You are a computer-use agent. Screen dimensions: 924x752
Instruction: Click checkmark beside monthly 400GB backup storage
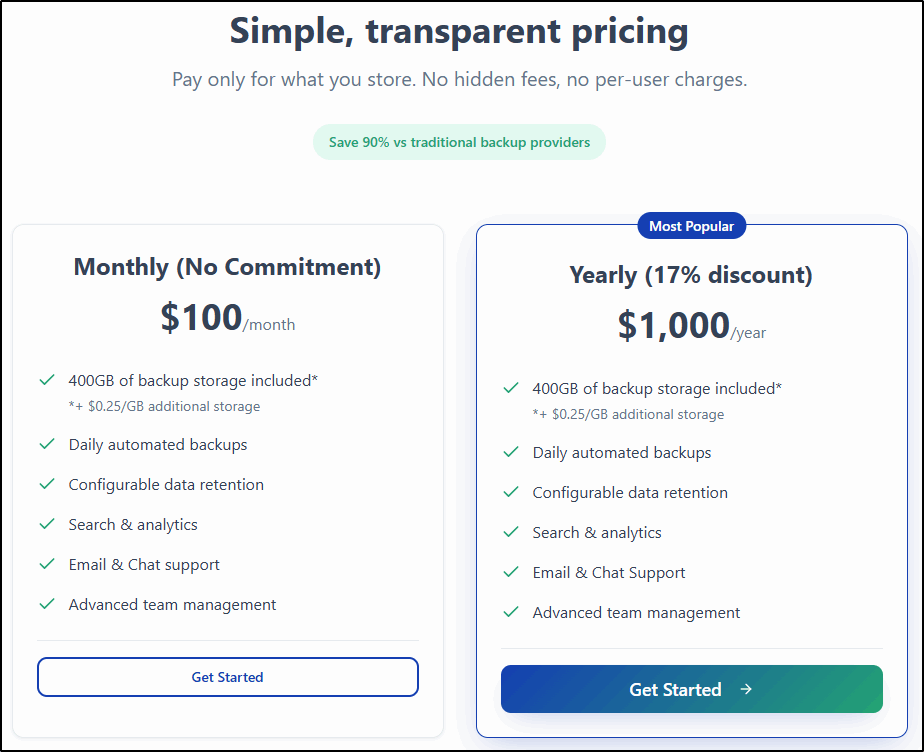tap(46, 380)
